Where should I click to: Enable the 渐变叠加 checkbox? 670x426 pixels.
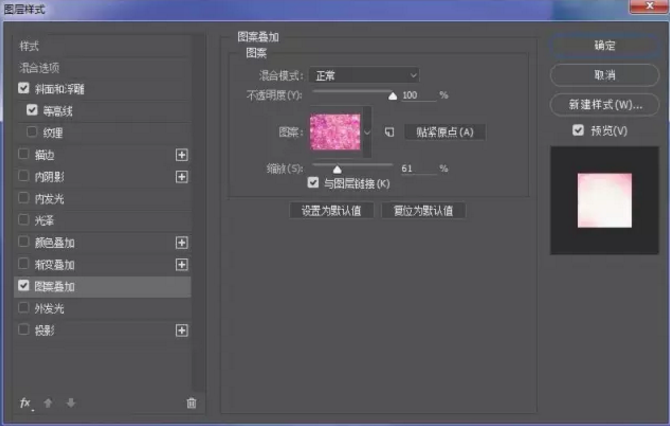(24, 264)
